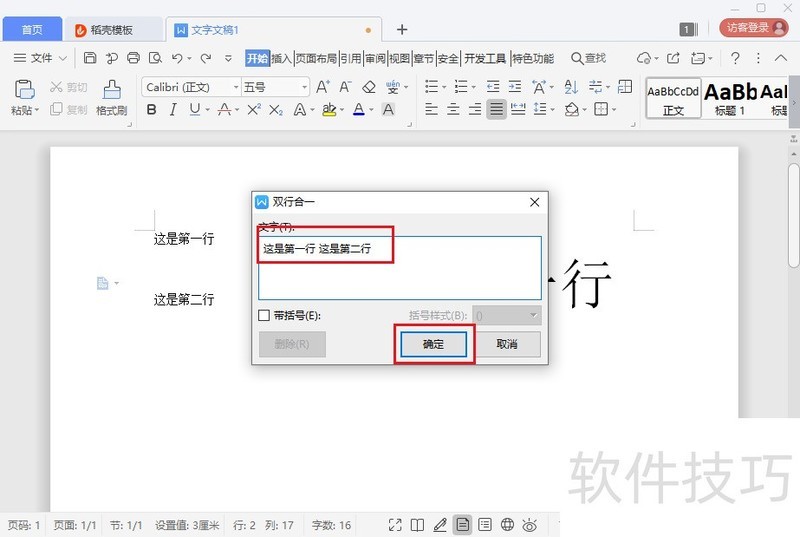Open numbered list style dropdown
This screenshot has height=537, width=800.
(x=474, y=87)
